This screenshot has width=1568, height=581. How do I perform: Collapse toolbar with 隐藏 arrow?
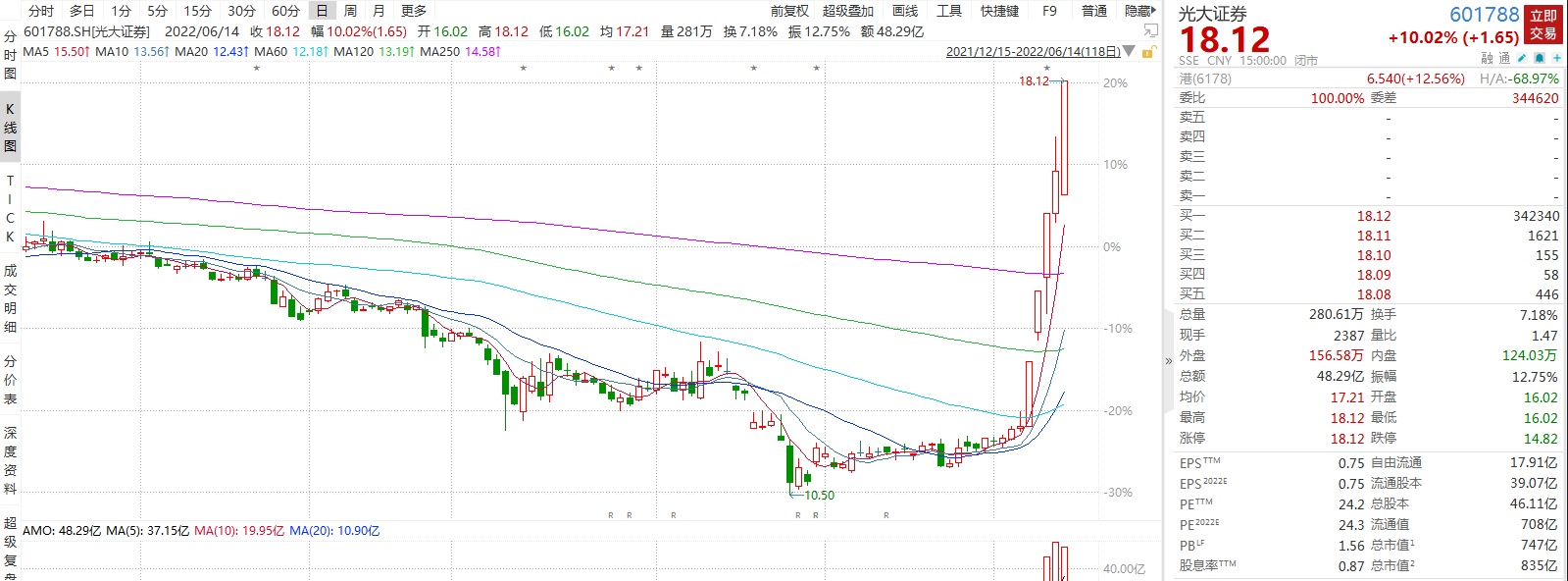coord(1140,11)
